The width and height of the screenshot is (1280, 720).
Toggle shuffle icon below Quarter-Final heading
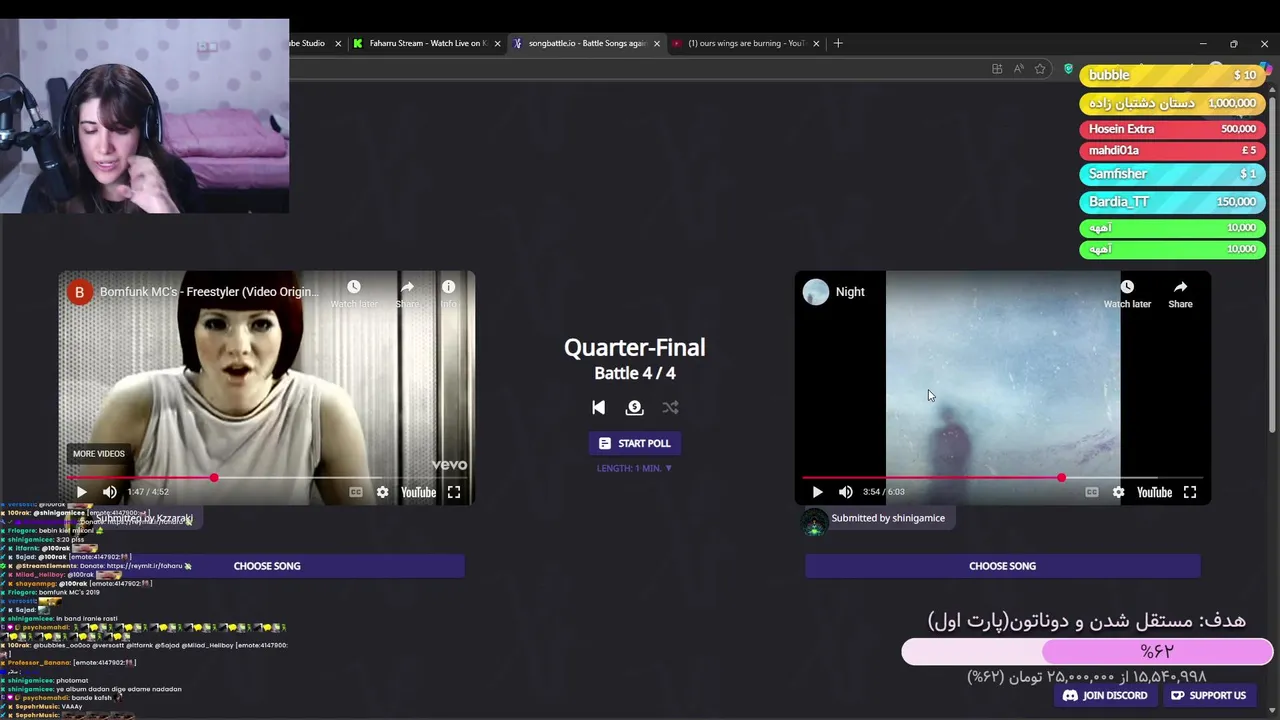pyautogui.click(x=670, y=407)
